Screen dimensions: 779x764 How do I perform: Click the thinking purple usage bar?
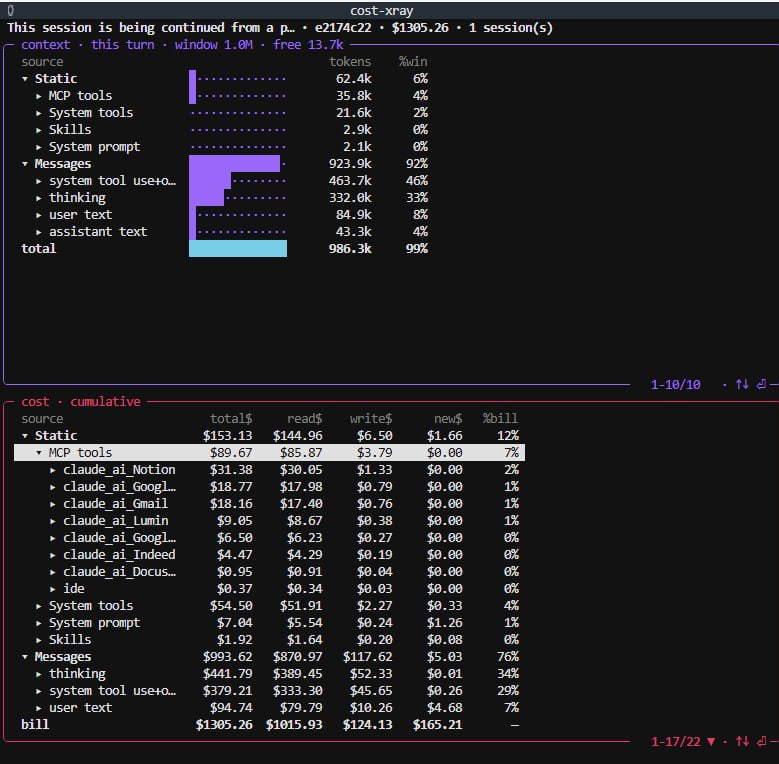(207, 198)
